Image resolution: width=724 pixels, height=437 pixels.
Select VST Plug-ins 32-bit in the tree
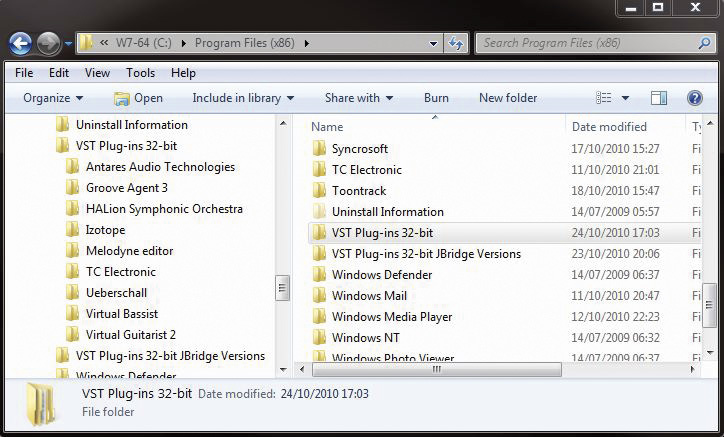pyautogui.click(x=126, y=146)
